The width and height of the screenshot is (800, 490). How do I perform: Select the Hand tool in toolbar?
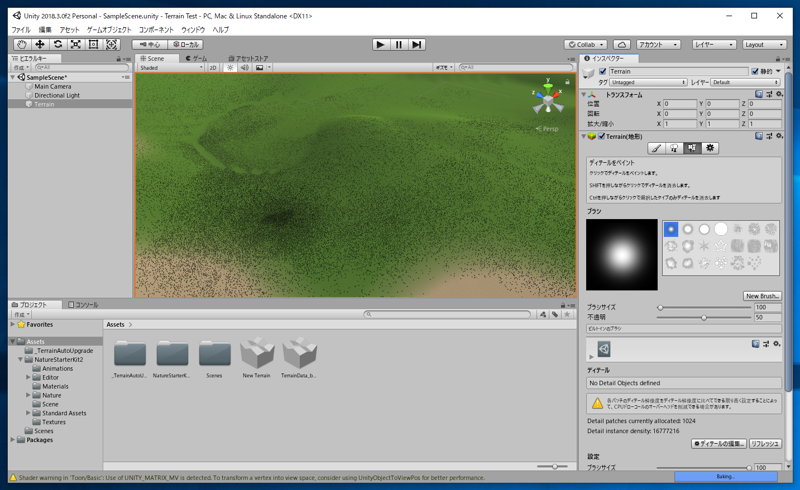pyautogui.click(x=22, y=44)
